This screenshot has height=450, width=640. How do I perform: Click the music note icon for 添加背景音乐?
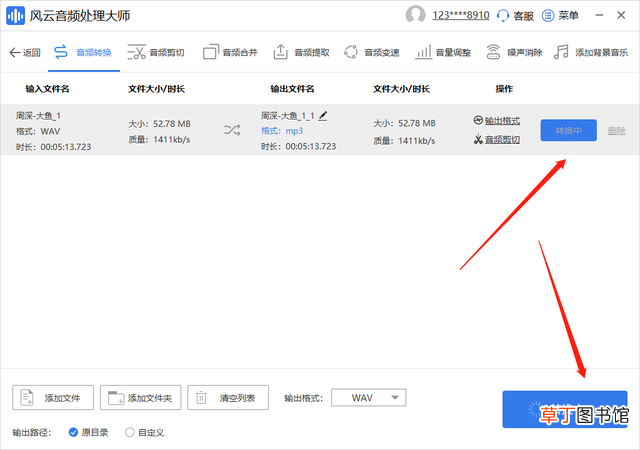[x=561, y=52]
